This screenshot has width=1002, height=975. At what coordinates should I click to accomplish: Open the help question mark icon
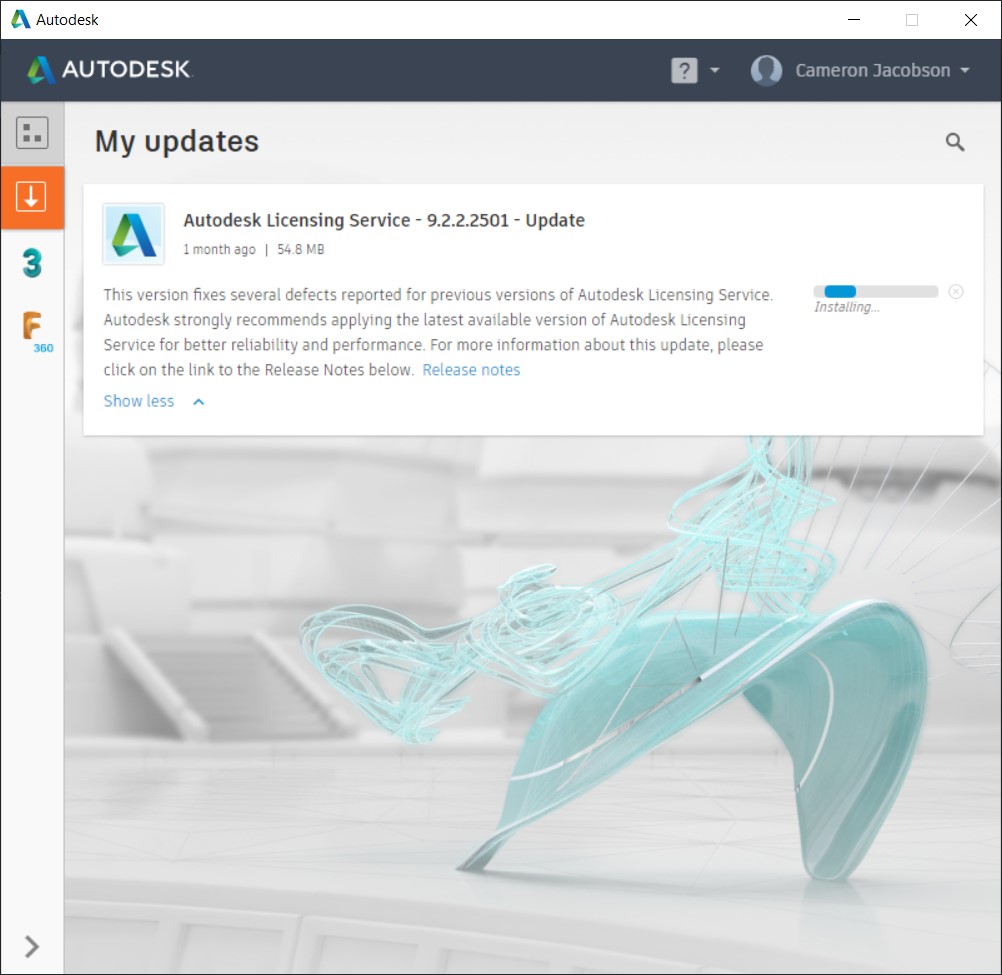point(684,70)
